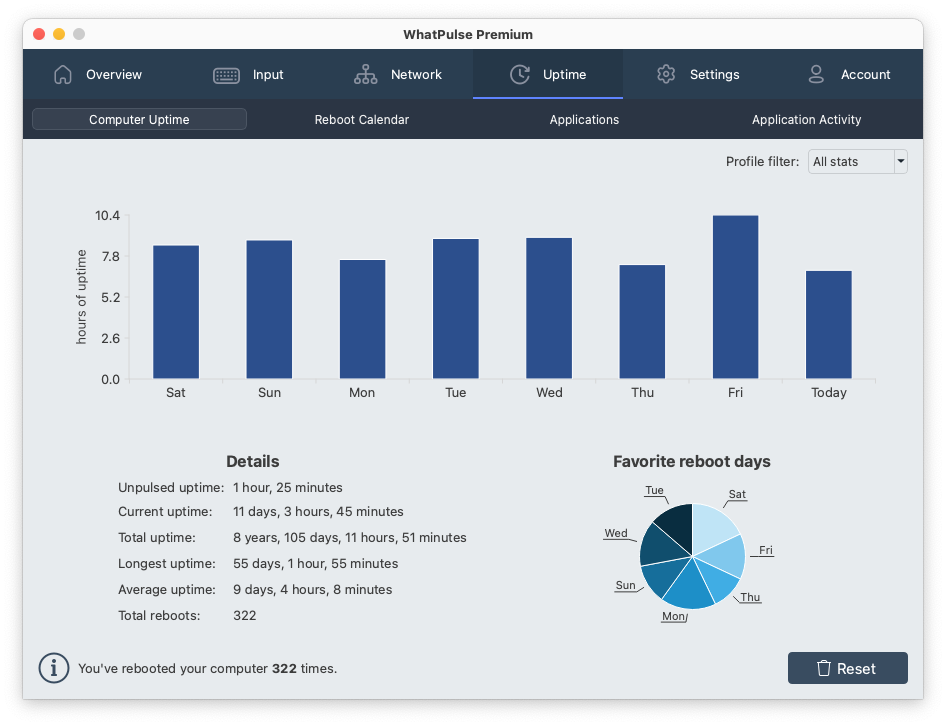Click the Thu pie chart slice
Viewport: 946px width, 726px height.
click(718, 581)
